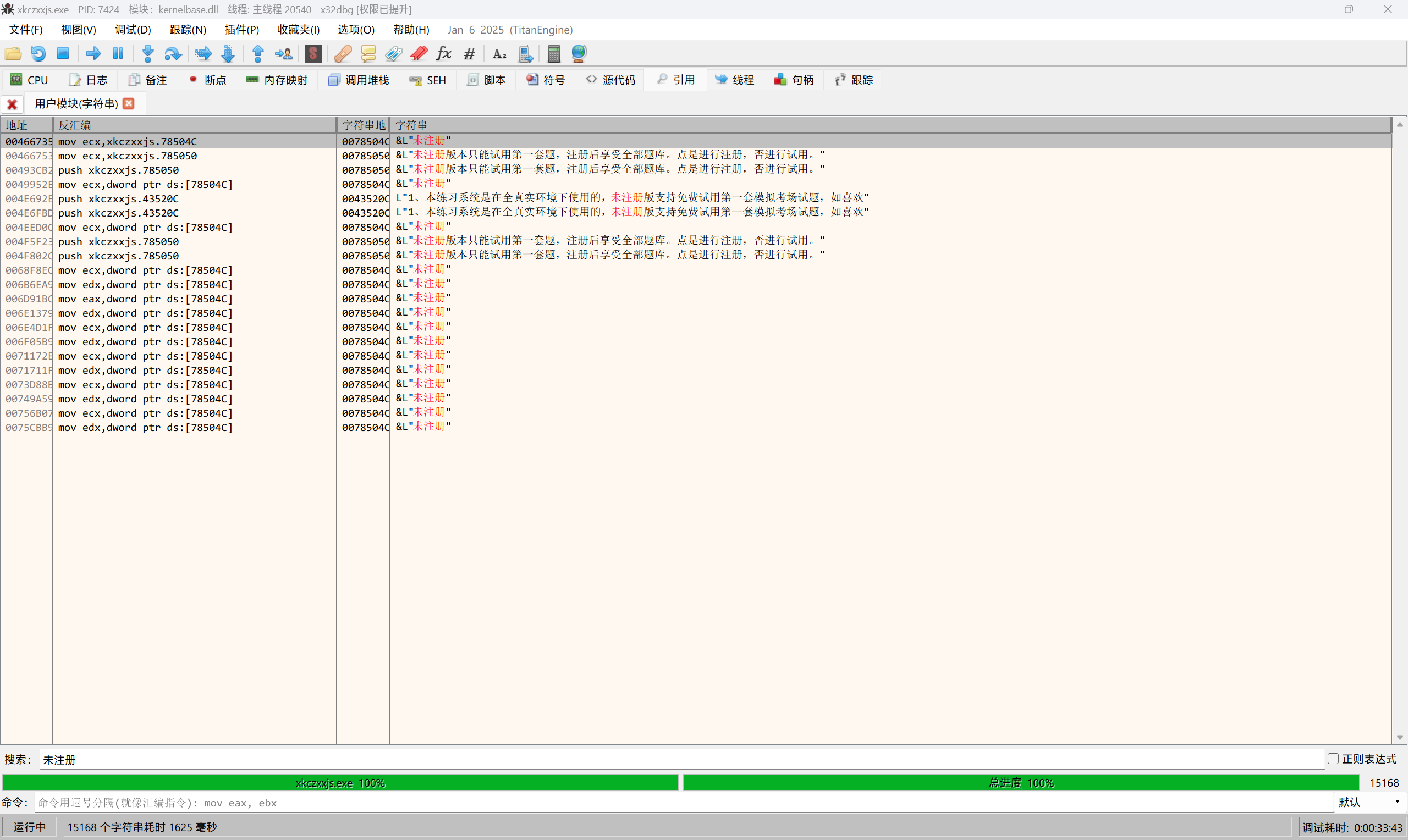Open the 跟踪(N) menu
The height and width of the screenshot is (840, 1408).
(188, 30)
